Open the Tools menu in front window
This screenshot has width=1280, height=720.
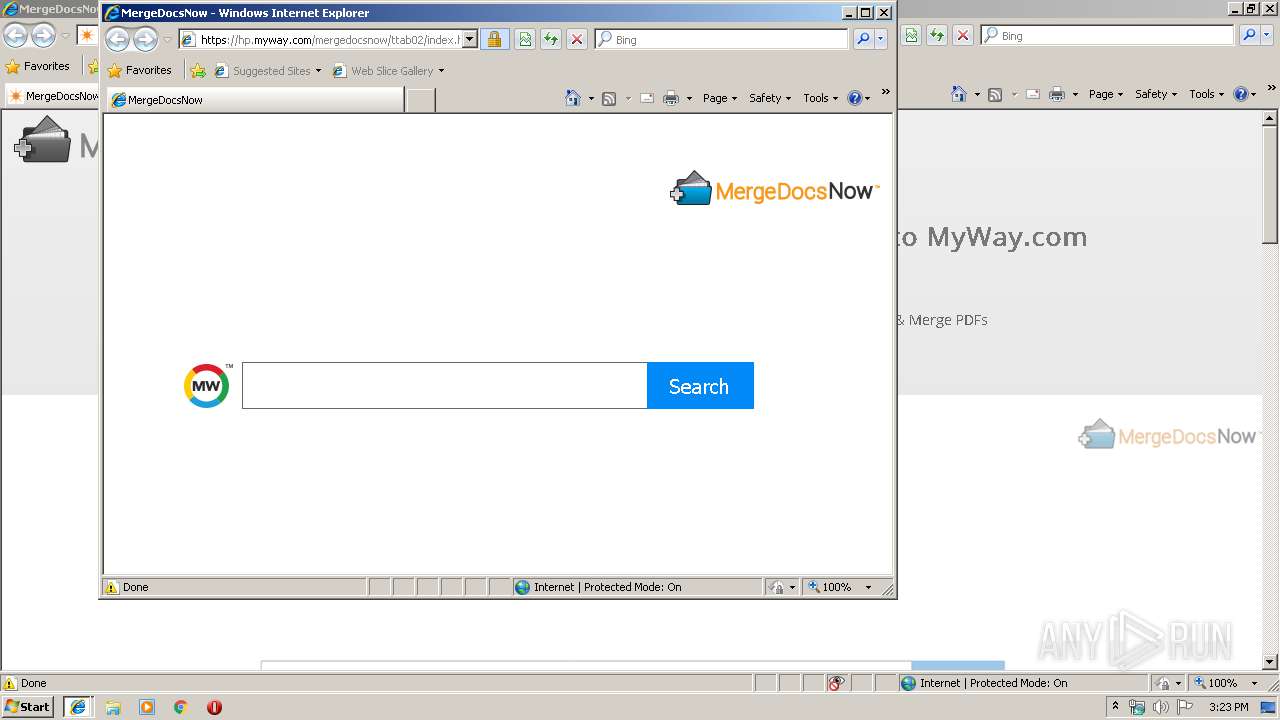pos(820,97)
